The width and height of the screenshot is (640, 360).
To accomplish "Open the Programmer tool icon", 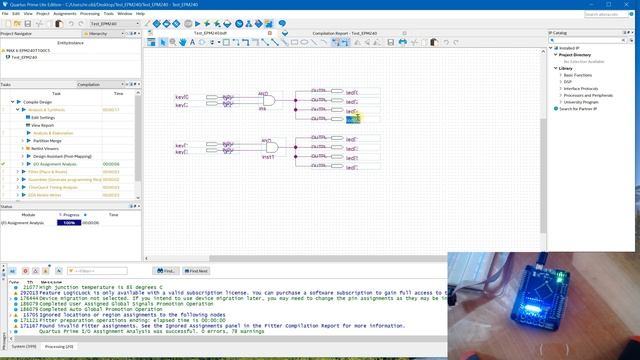I will (259, 24).
